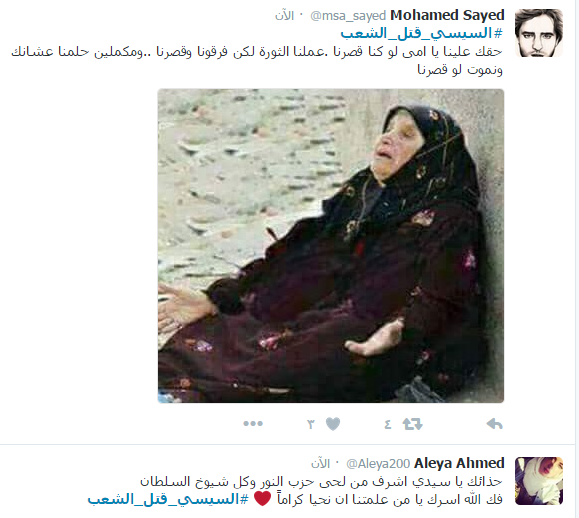
Task: Open Aleya Ahmed's profile avatar
Action: (539, 481)
